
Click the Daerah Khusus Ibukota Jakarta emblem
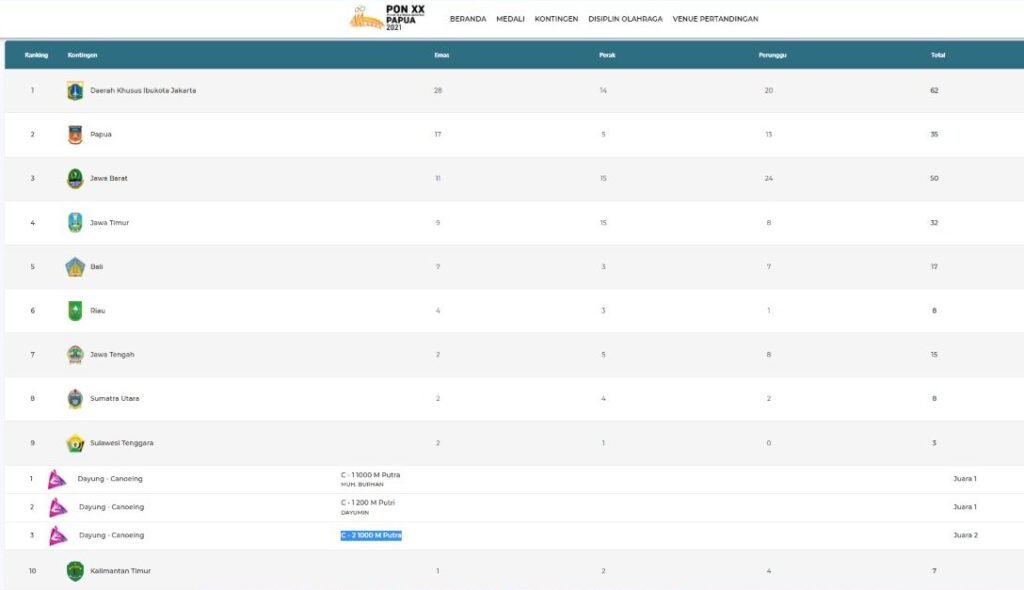tap(75, 91)
